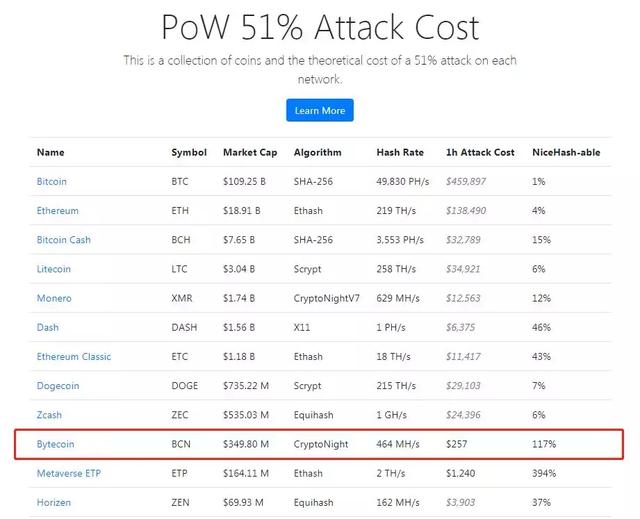640x519 pixels.
Task: Click the Learn More button
Action: click(320, 110)
